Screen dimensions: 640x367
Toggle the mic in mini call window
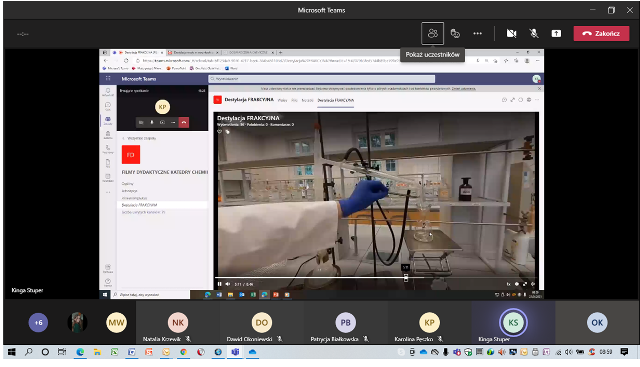click(x=151, y=122)
